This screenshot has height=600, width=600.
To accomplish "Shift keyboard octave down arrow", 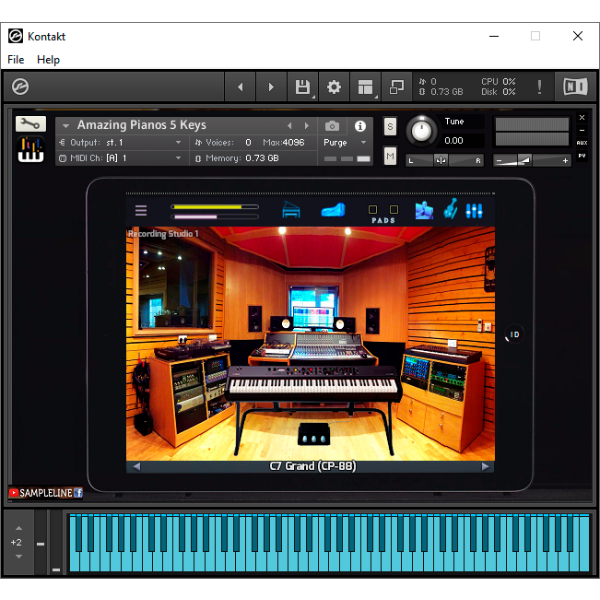I will point(18,556).
